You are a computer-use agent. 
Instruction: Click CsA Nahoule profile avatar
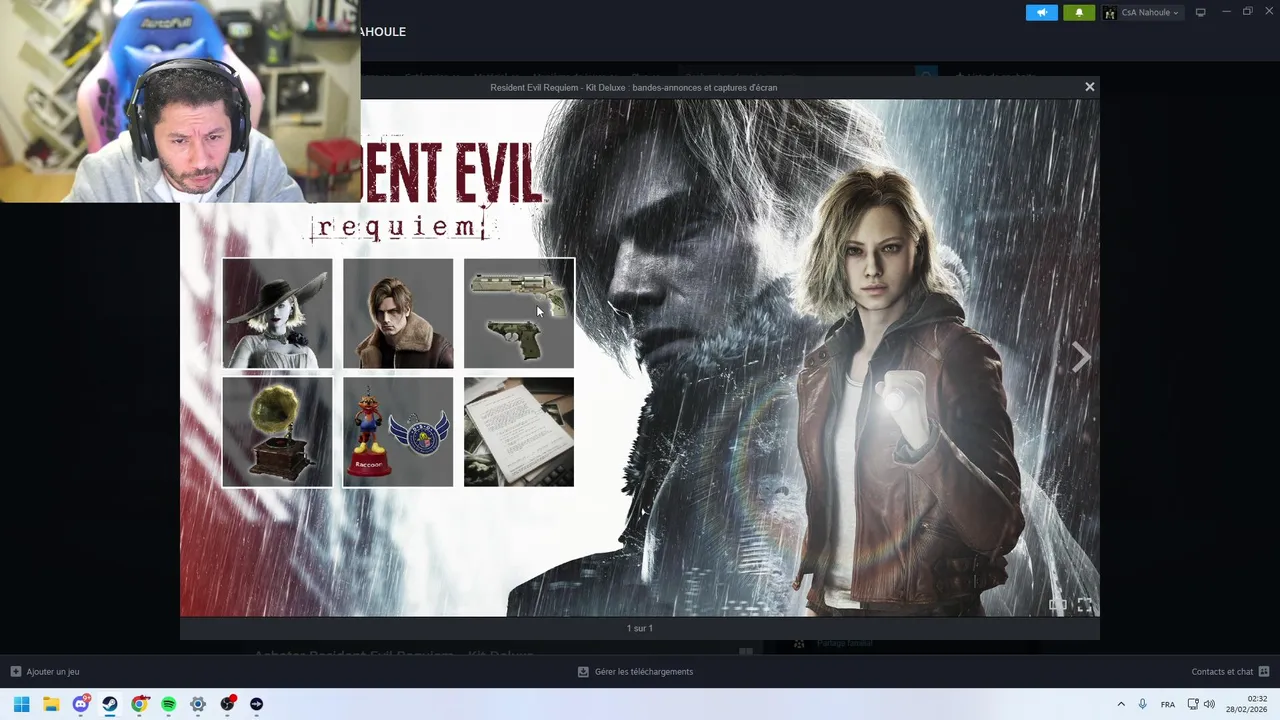(1110, 13)
